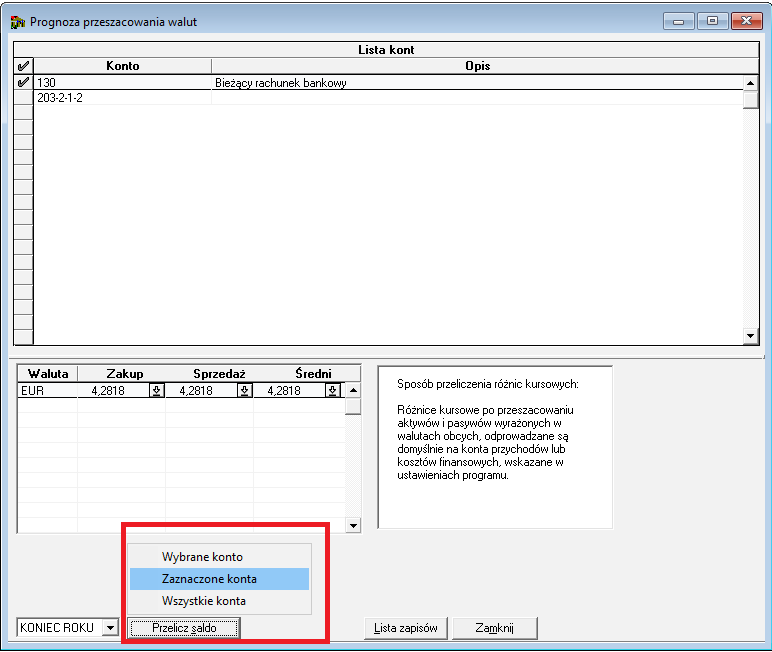Edit Sprzedaż rate value 4,2818
772x652 pixels.
(196, 391)
